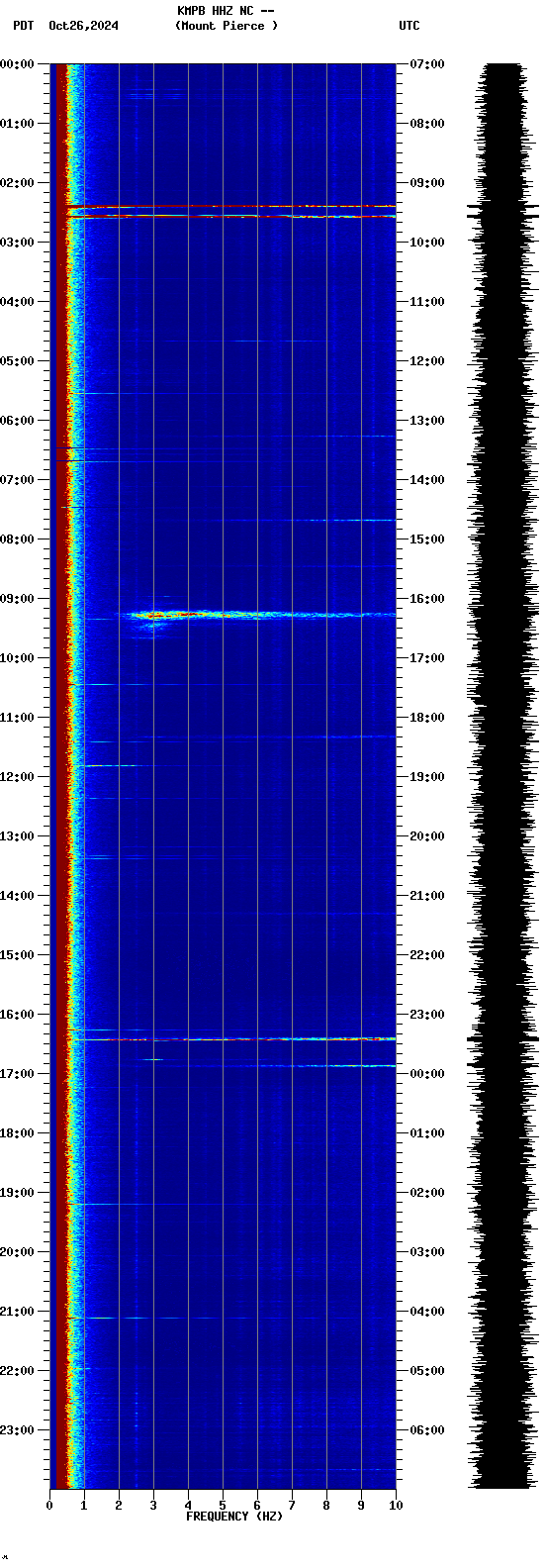546x1568 pixels.
Task: Click the UTC time label '19:00'
Action: [427, 777]
